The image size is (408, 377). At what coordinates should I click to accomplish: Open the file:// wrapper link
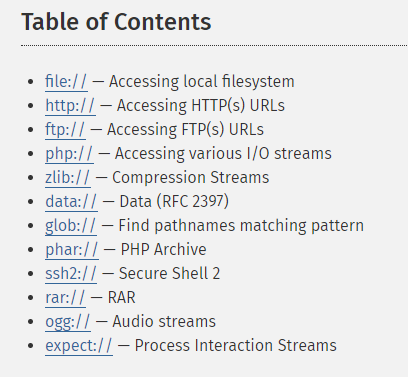[x=66, y=82]
